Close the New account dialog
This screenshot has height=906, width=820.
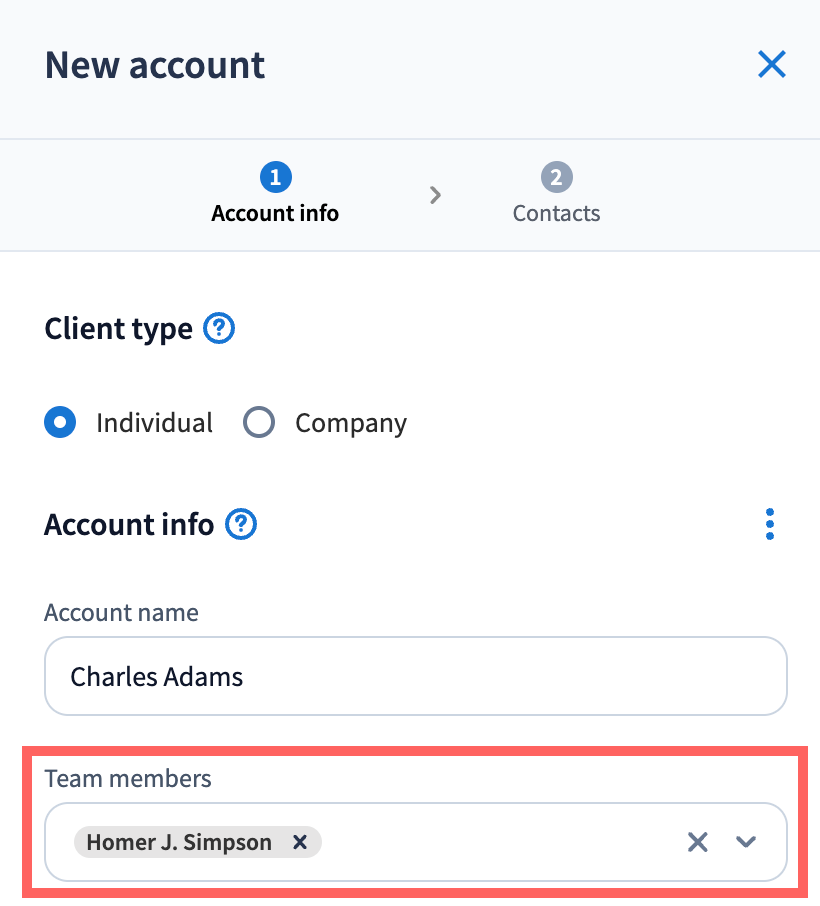tap(771, 65)
